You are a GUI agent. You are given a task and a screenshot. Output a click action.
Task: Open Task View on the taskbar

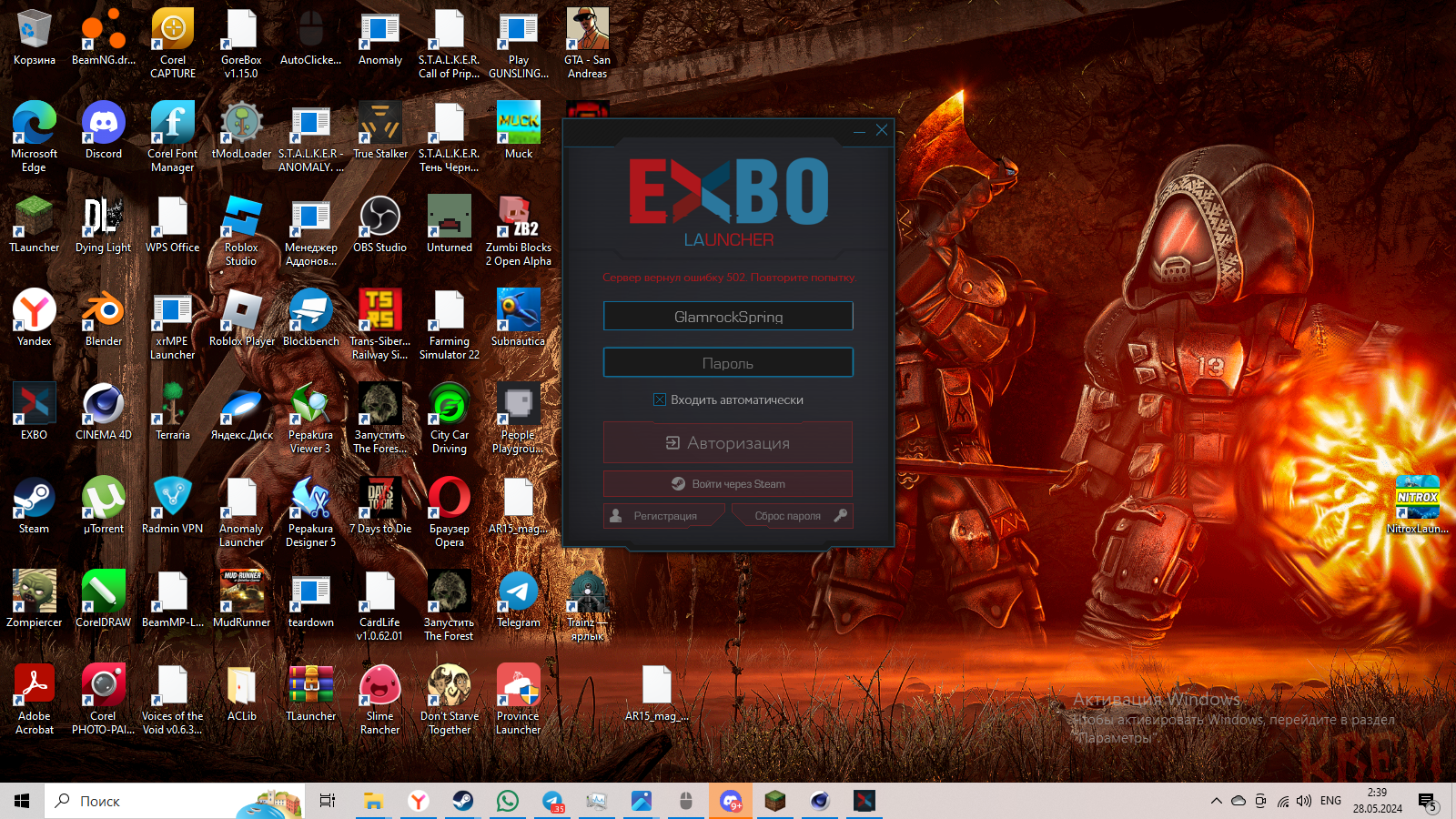click(328, 801)
